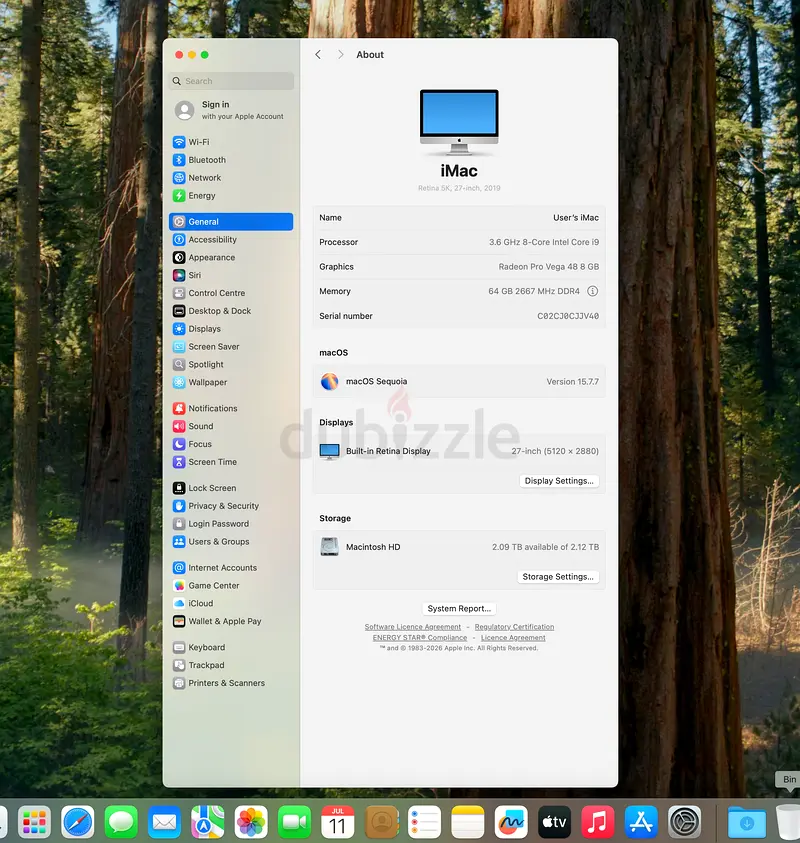Select General in the sidebar

(231, 222)
